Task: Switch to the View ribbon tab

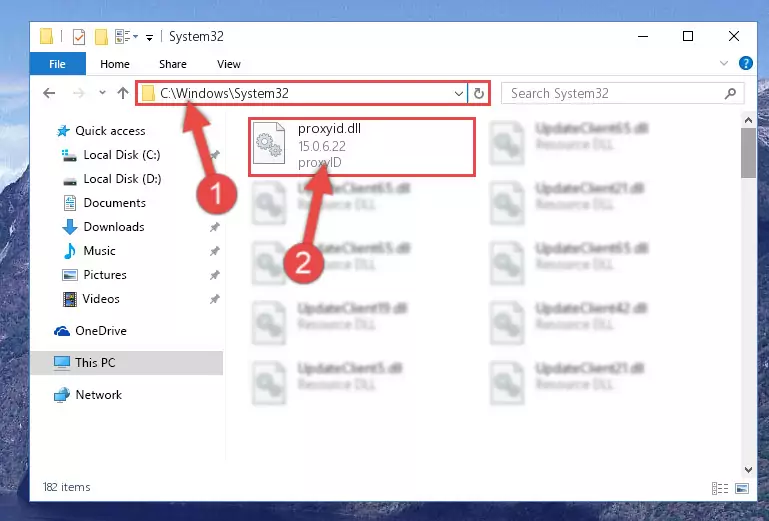Action: 229,64
